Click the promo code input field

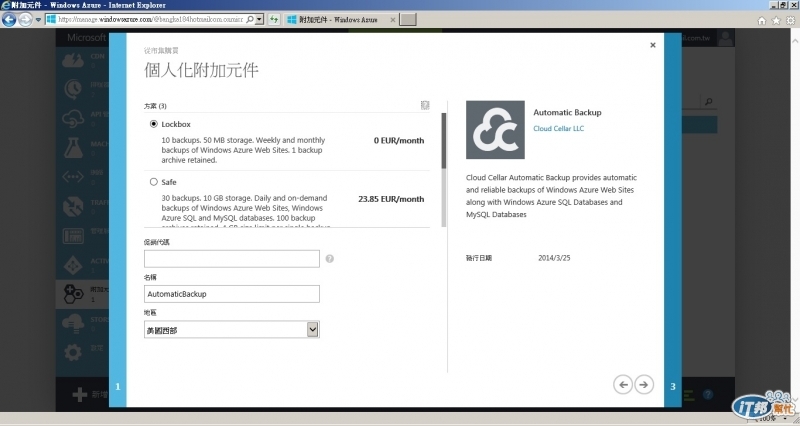click(232, 259)
